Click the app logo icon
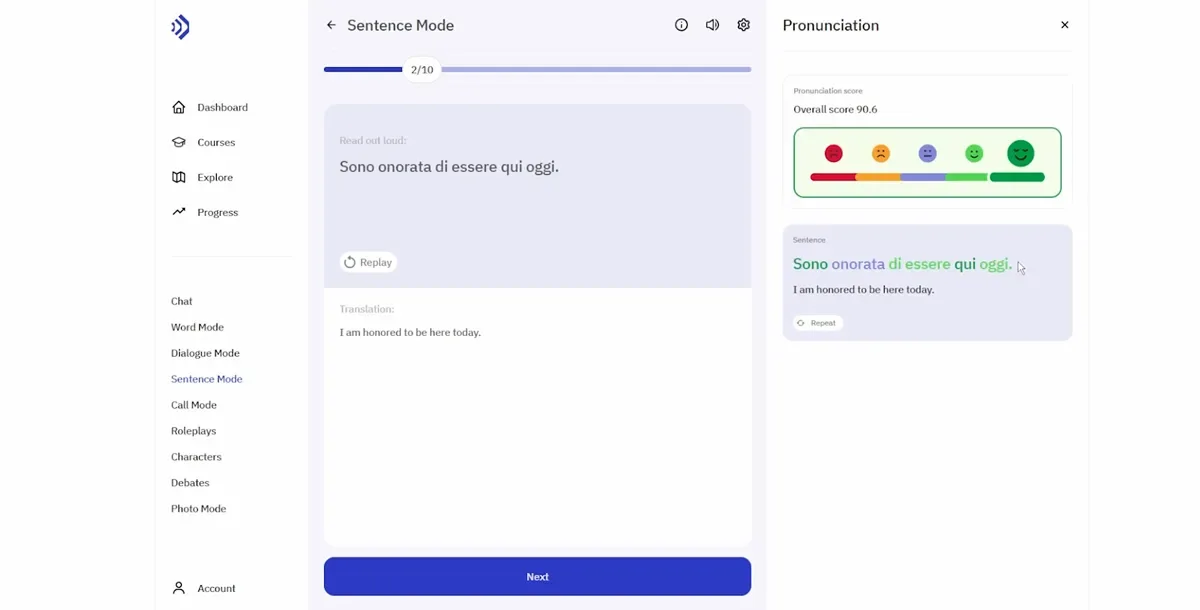This screenshot has width=1200, height=610. (x=180, y=27)
